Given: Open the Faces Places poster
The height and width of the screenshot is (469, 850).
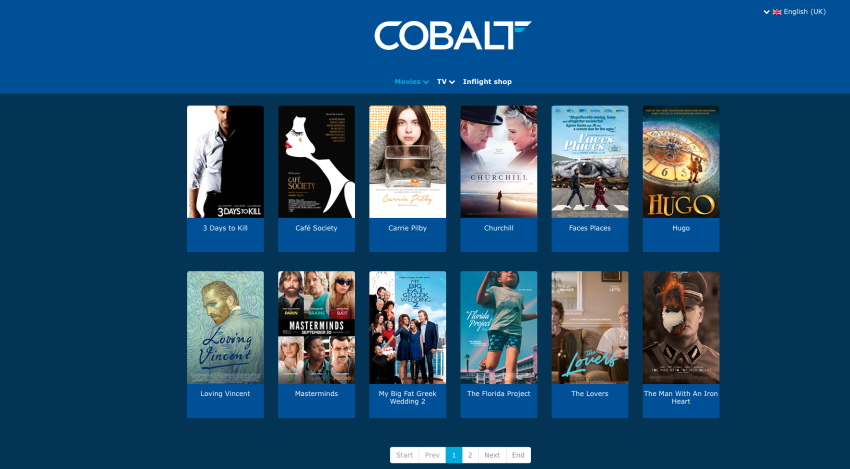Looking at the screenshot, I should pos(590,162).
